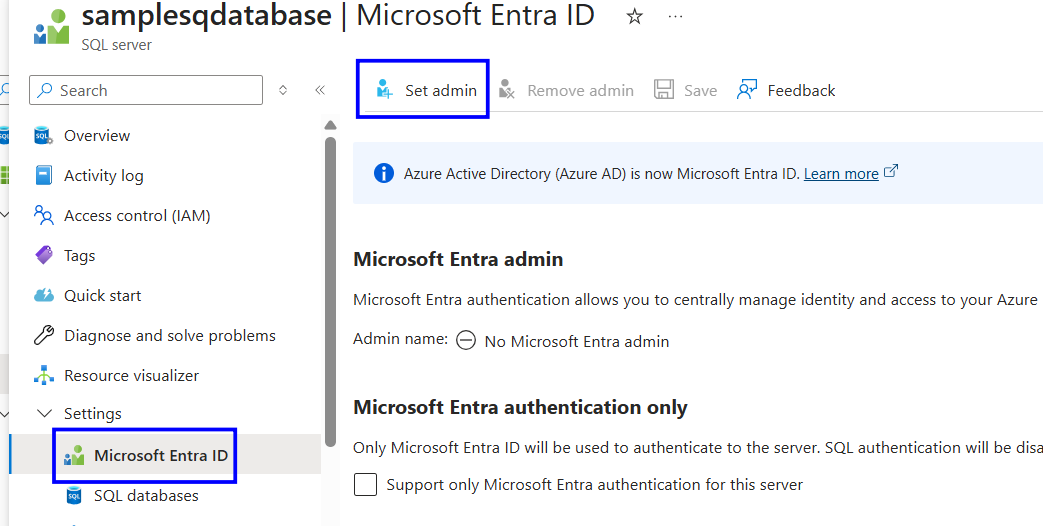Open the SQL databases menu item
Image resolution: width=1043 pixels, height=526 pixels.
click(146, 495)
